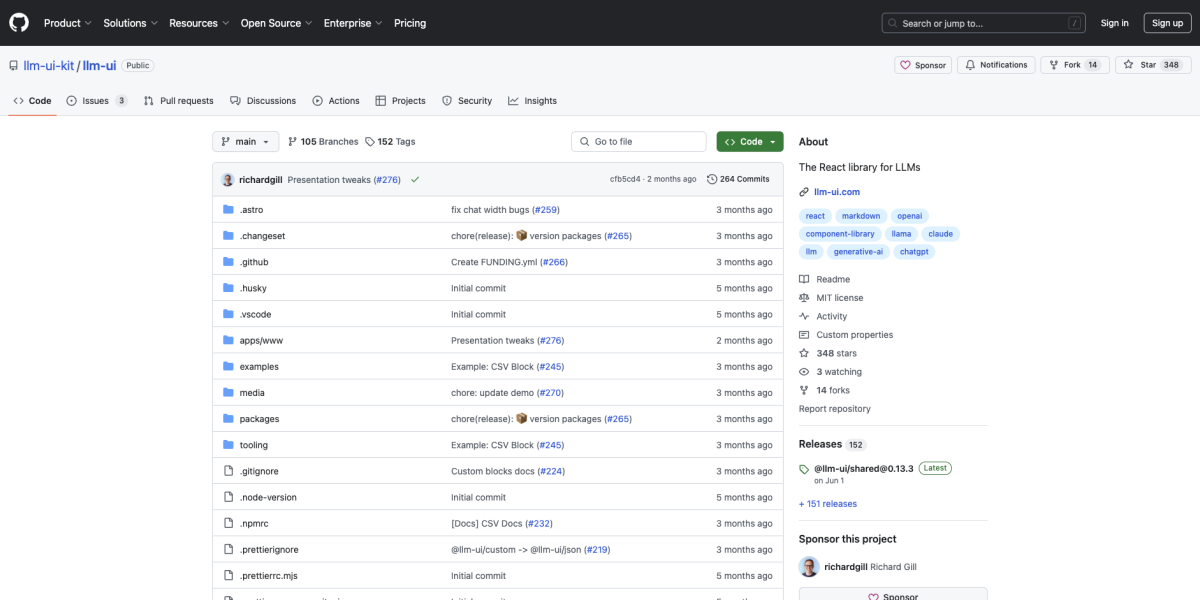Open Notifications bell button
Screen dimensions: 1200x600
(996, 65)
